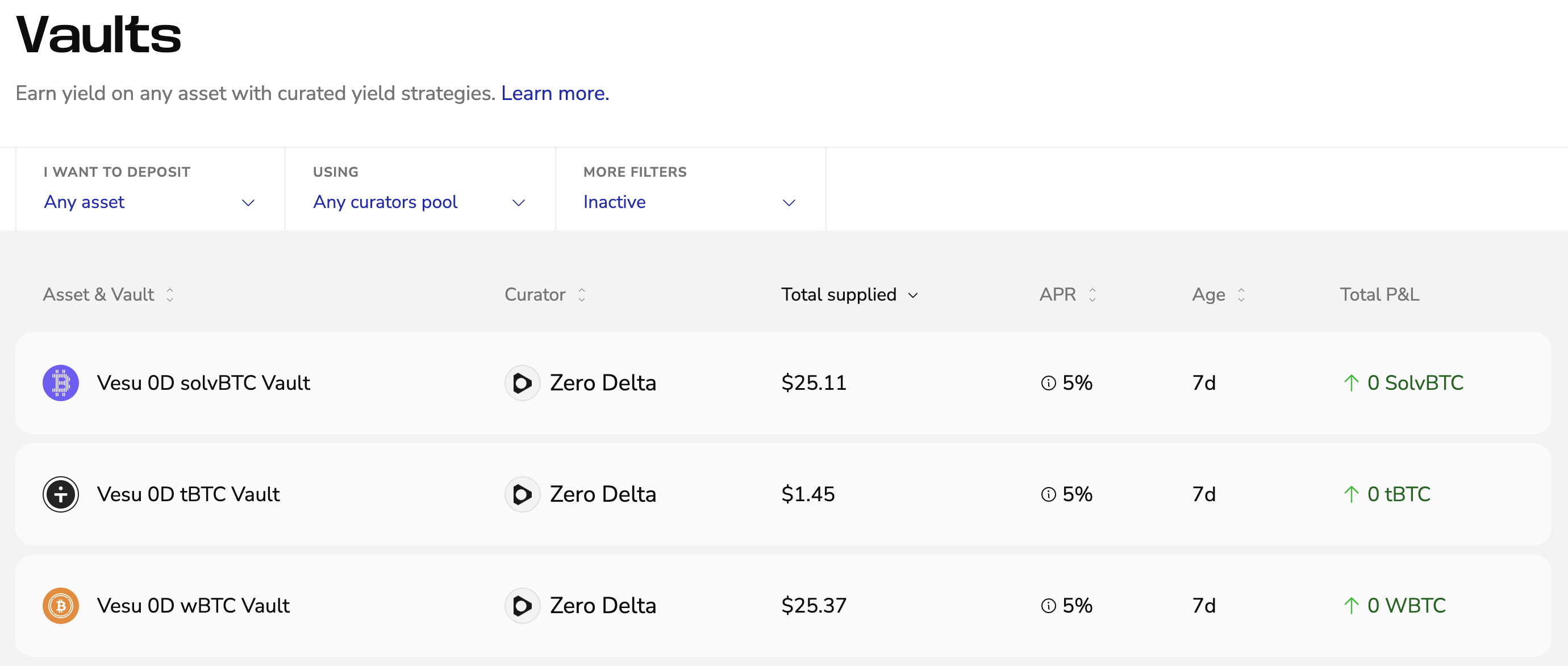Click the solvBTC purple token icon
The width and height of the screenshot is (1568, 666).
coord(60,383)
